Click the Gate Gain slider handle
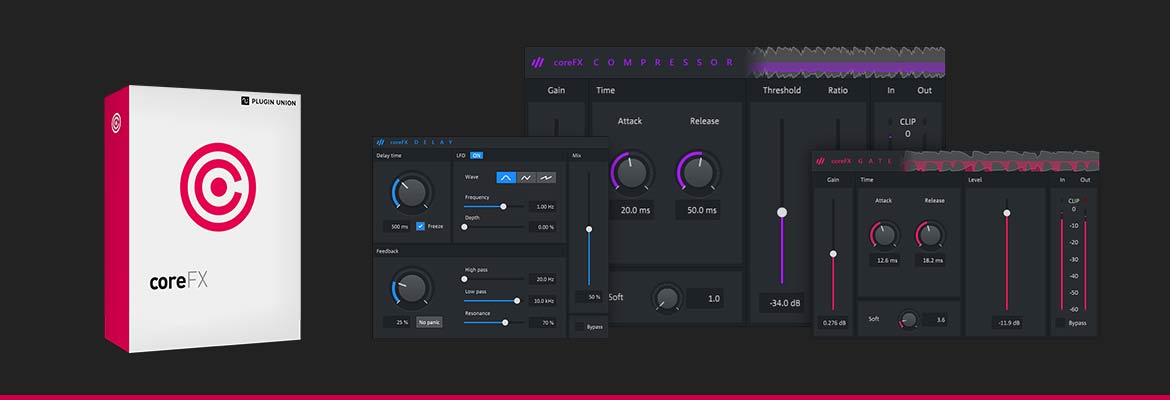Viewport: 1170px width, 400px height. click(833, 254)
